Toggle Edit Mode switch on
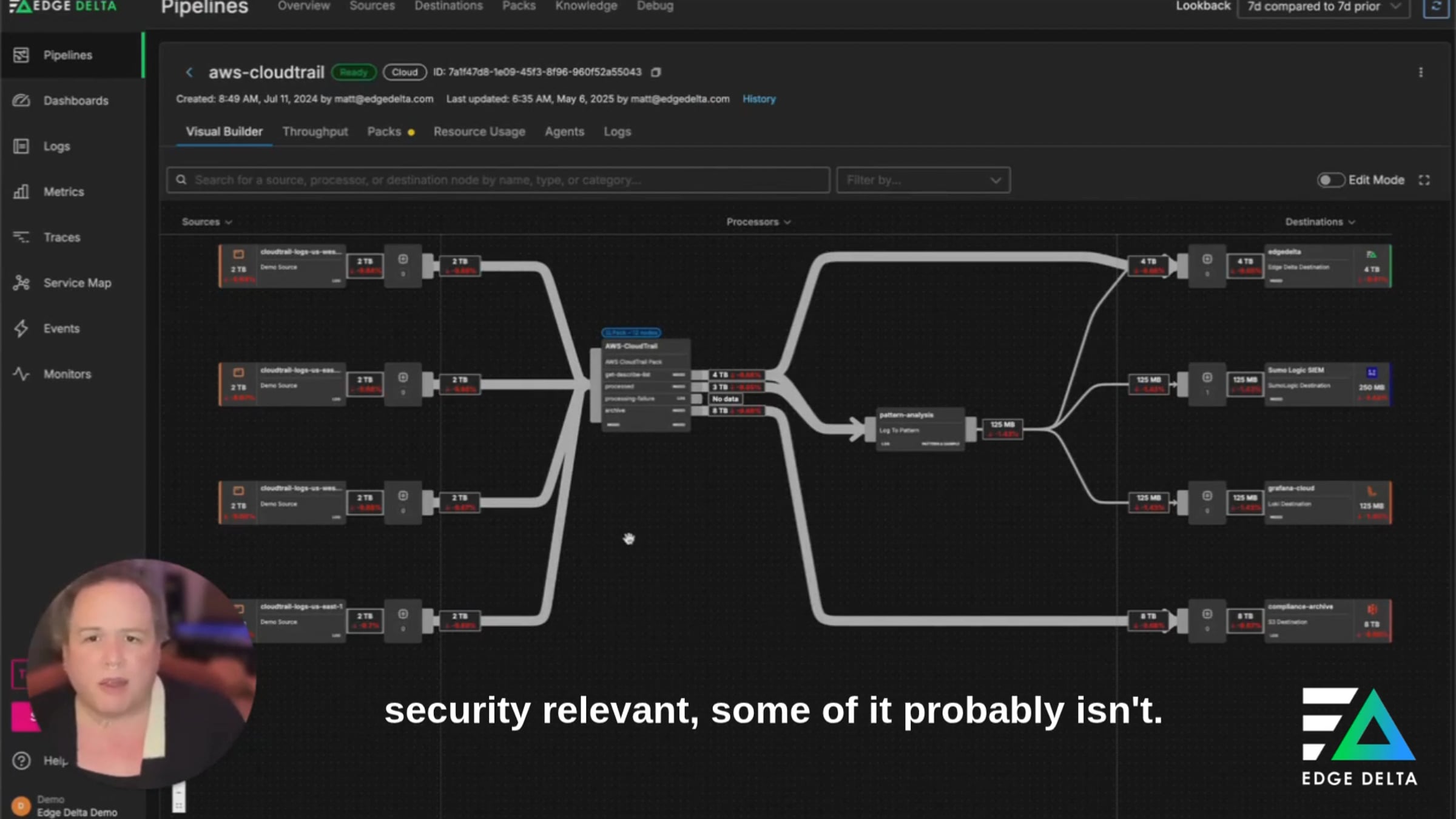 coord(1330,180)
